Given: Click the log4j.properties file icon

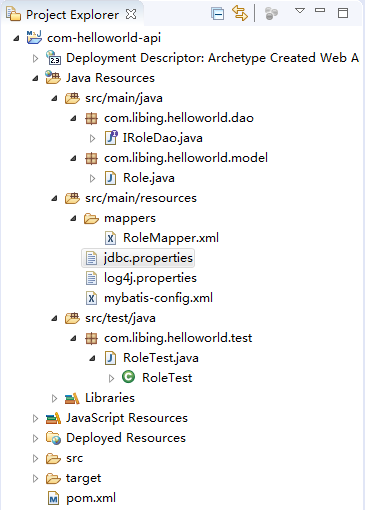Looking at the screenshot, I should click(91, 278).
